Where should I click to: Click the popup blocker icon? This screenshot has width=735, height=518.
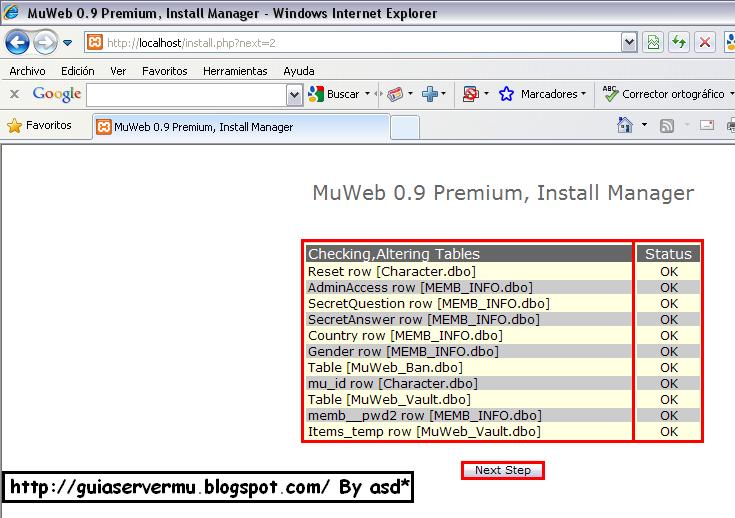(x=471, y=94)
